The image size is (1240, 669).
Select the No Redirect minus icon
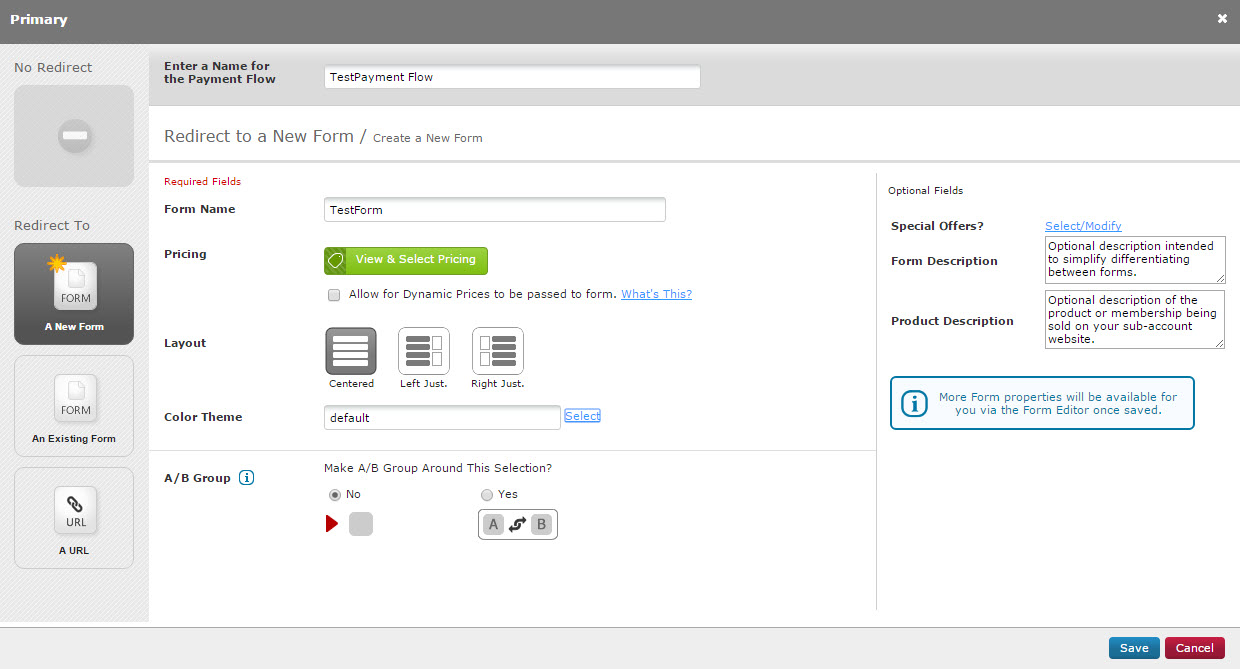coord(74,136)
